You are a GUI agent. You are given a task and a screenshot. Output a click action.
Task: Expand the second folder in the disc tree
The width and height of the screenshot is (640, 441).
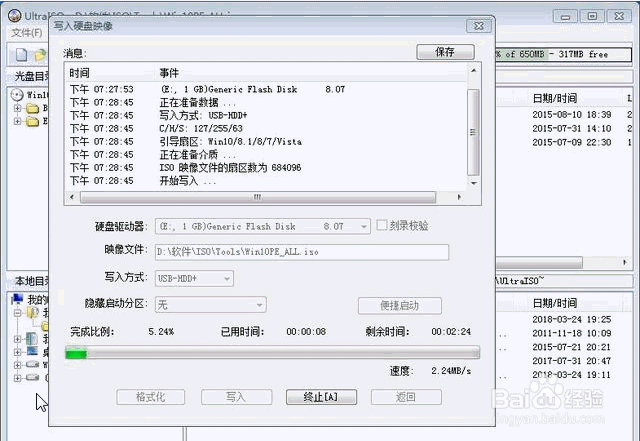coord(18,121)
